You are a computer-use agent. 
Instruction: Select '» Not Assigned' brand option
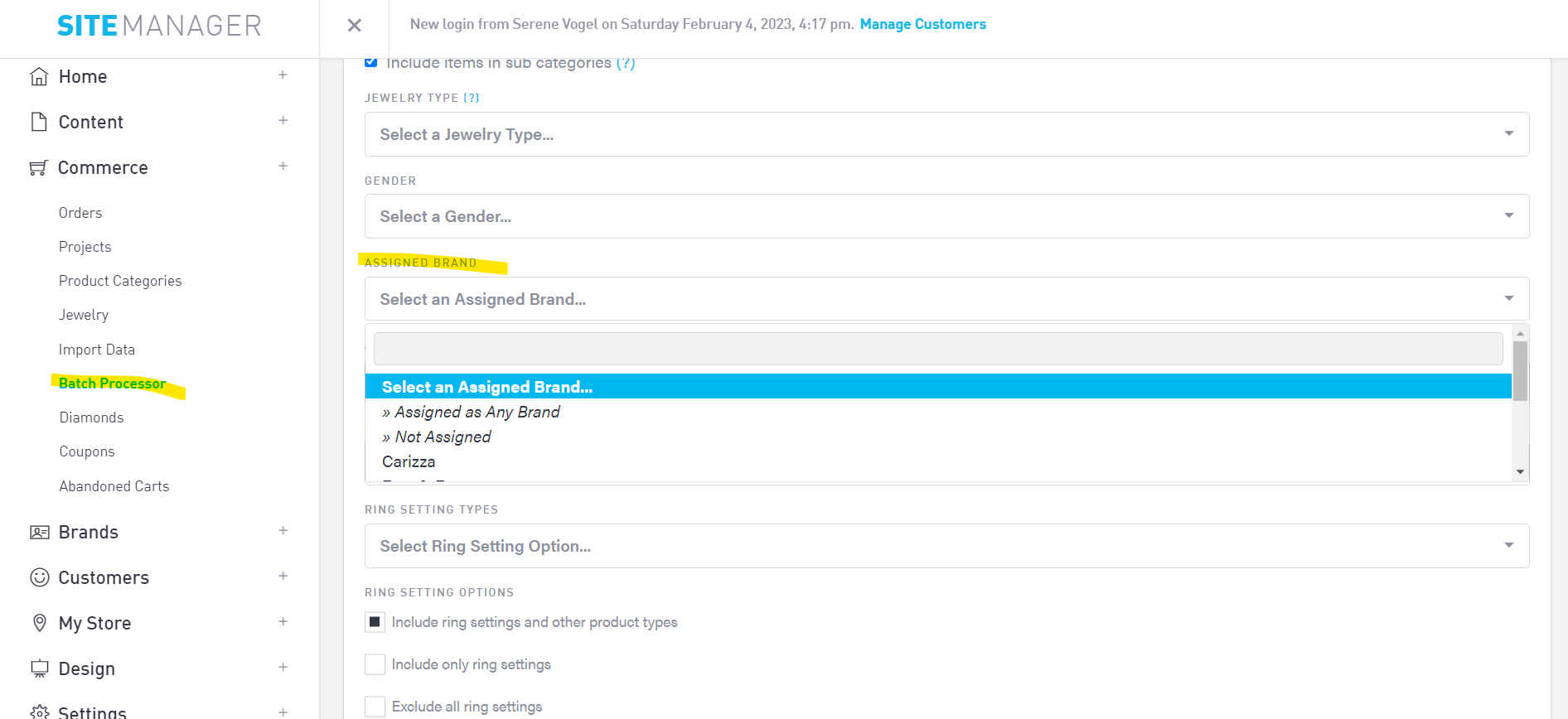click(437, 437)
